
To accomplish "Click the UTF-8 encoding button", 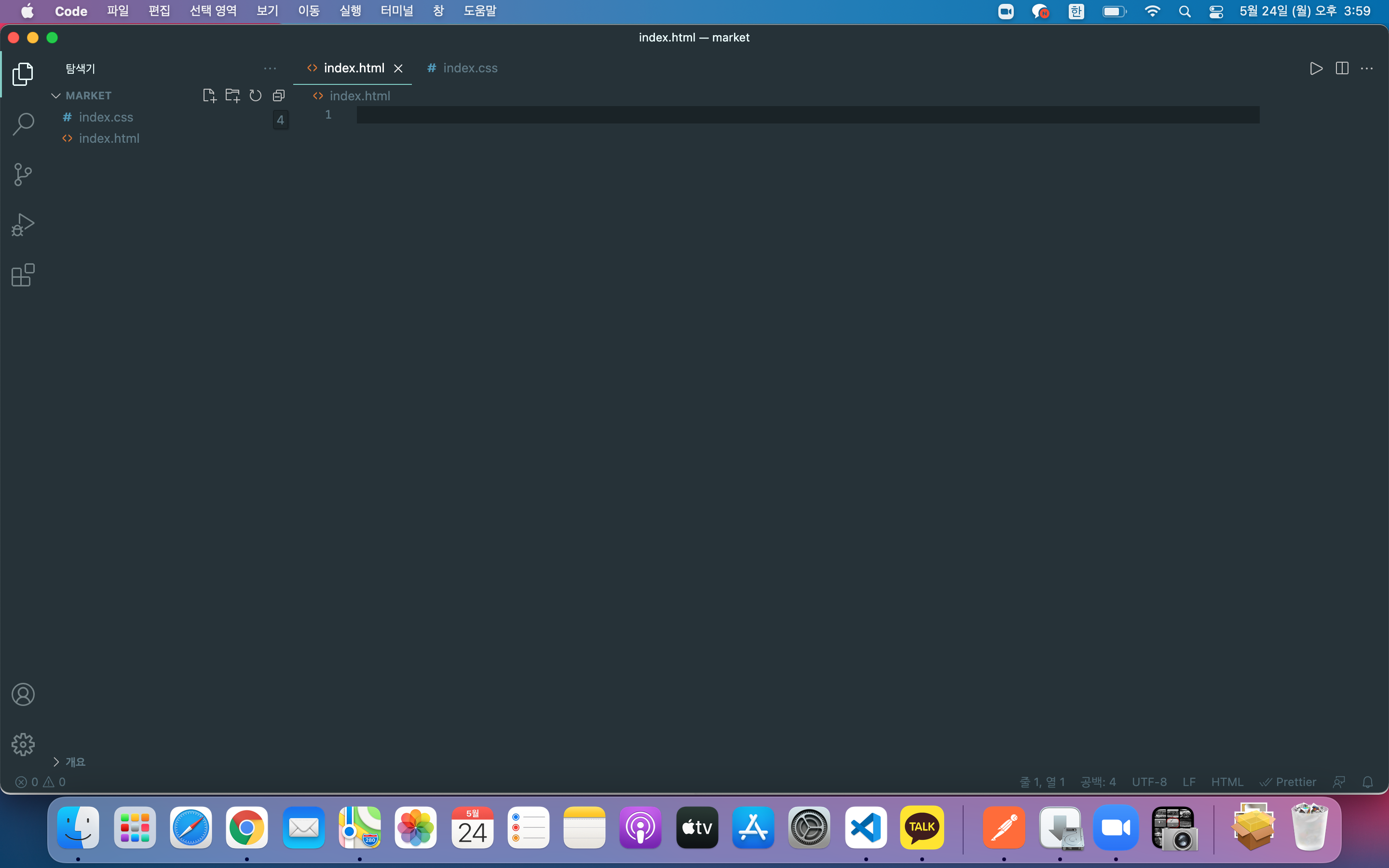I will click(1148, 782).
